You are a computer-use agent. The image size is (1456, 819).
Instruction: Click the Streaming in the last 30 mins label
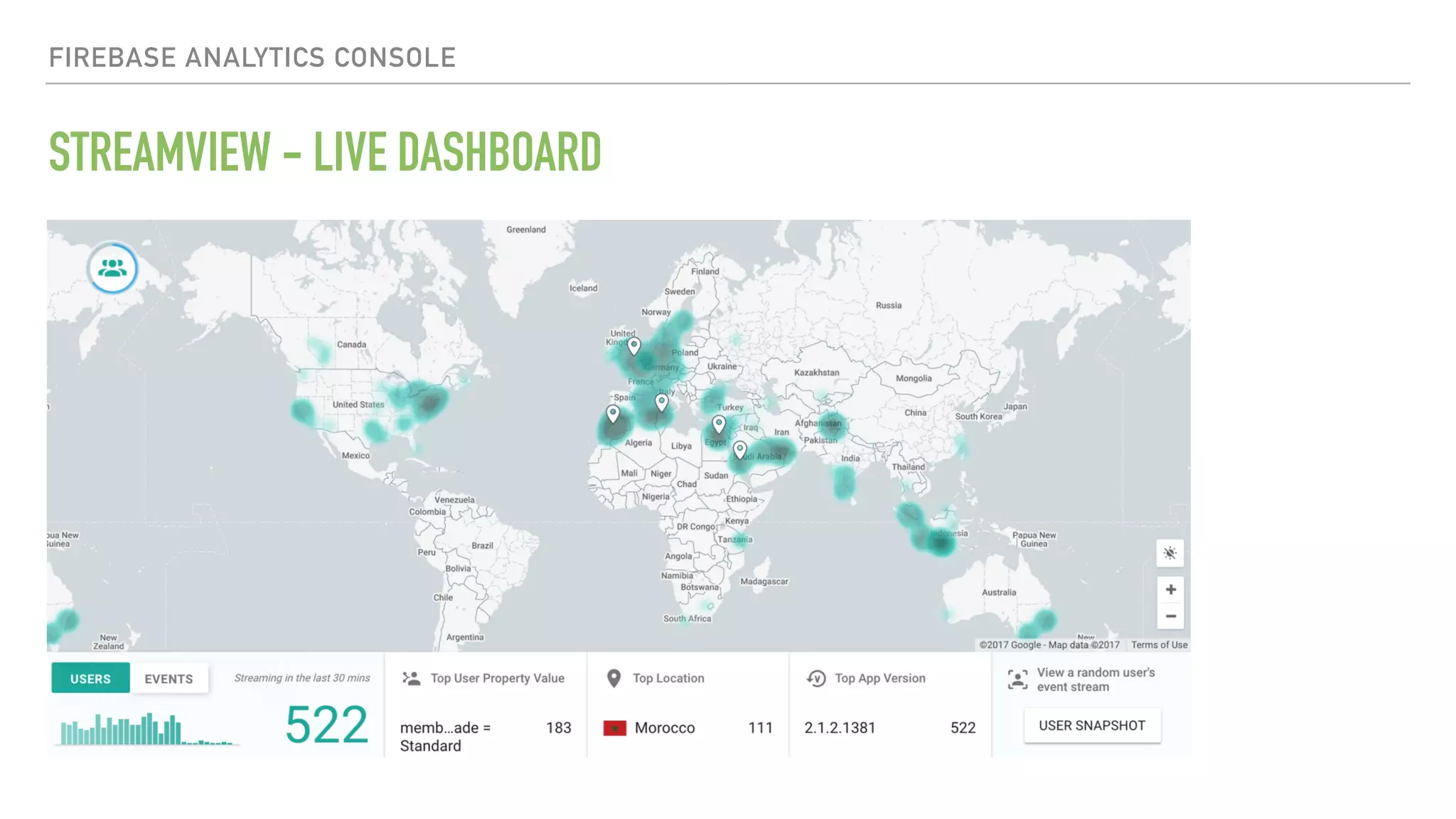pos(302,678)
